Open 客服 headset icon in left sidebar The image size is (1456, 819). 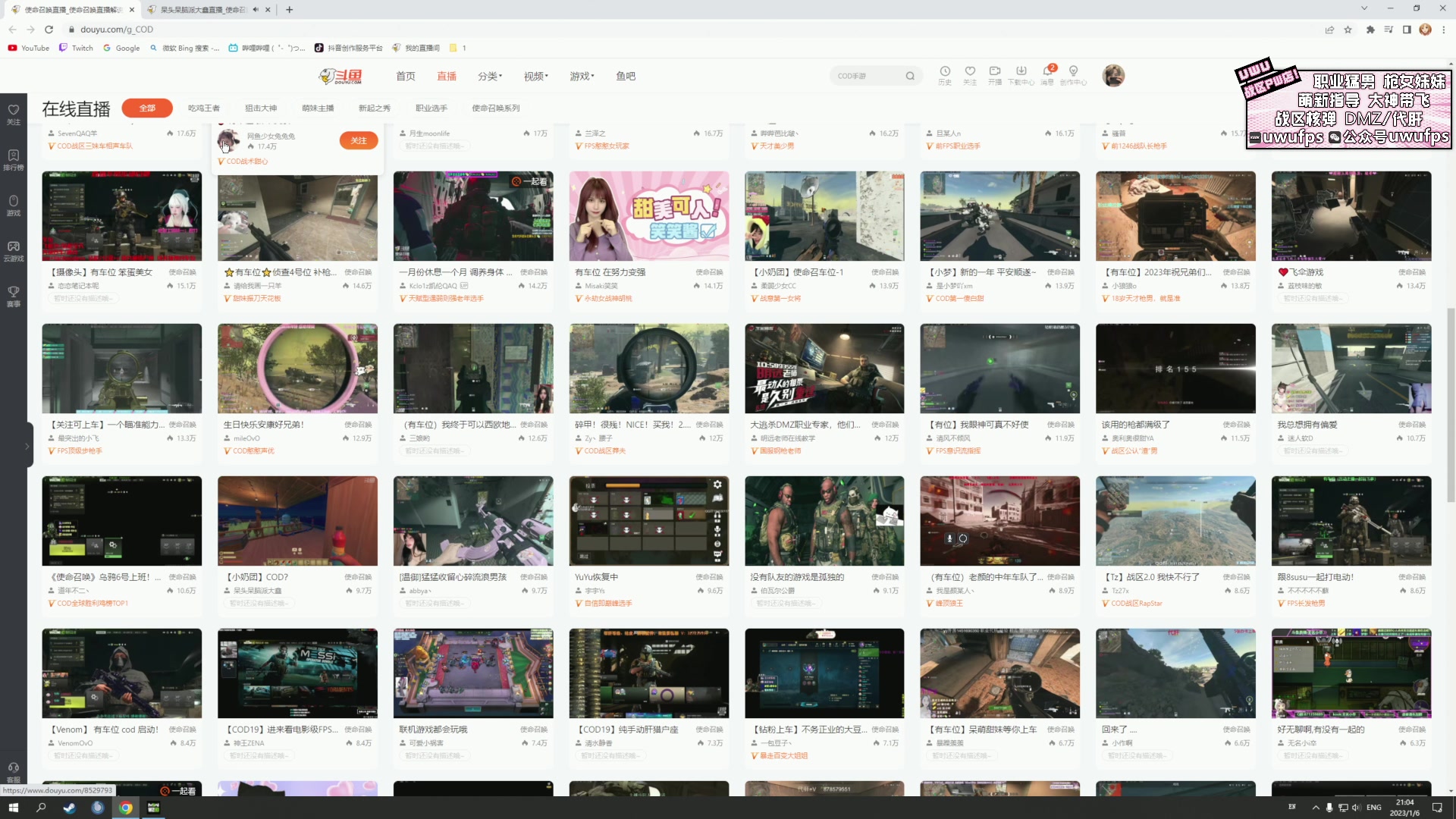[x=14, y=772]
